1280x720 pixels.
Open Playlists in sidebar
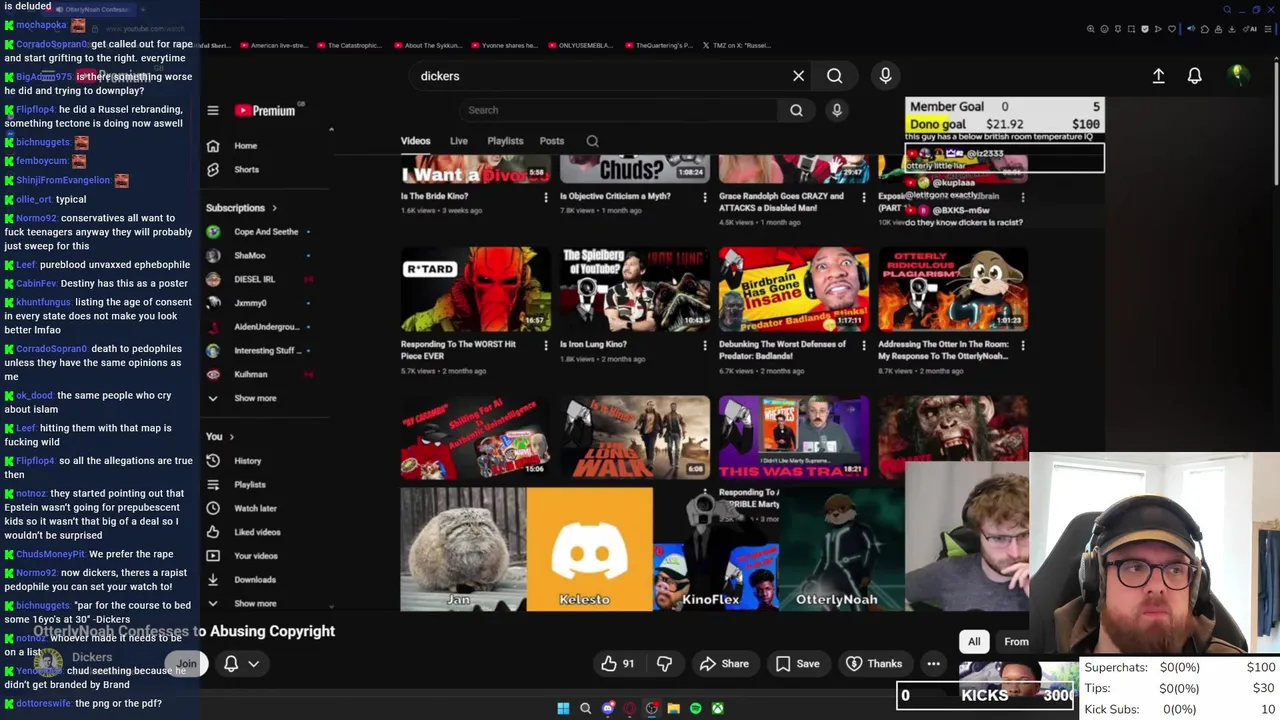click(249, 485)
